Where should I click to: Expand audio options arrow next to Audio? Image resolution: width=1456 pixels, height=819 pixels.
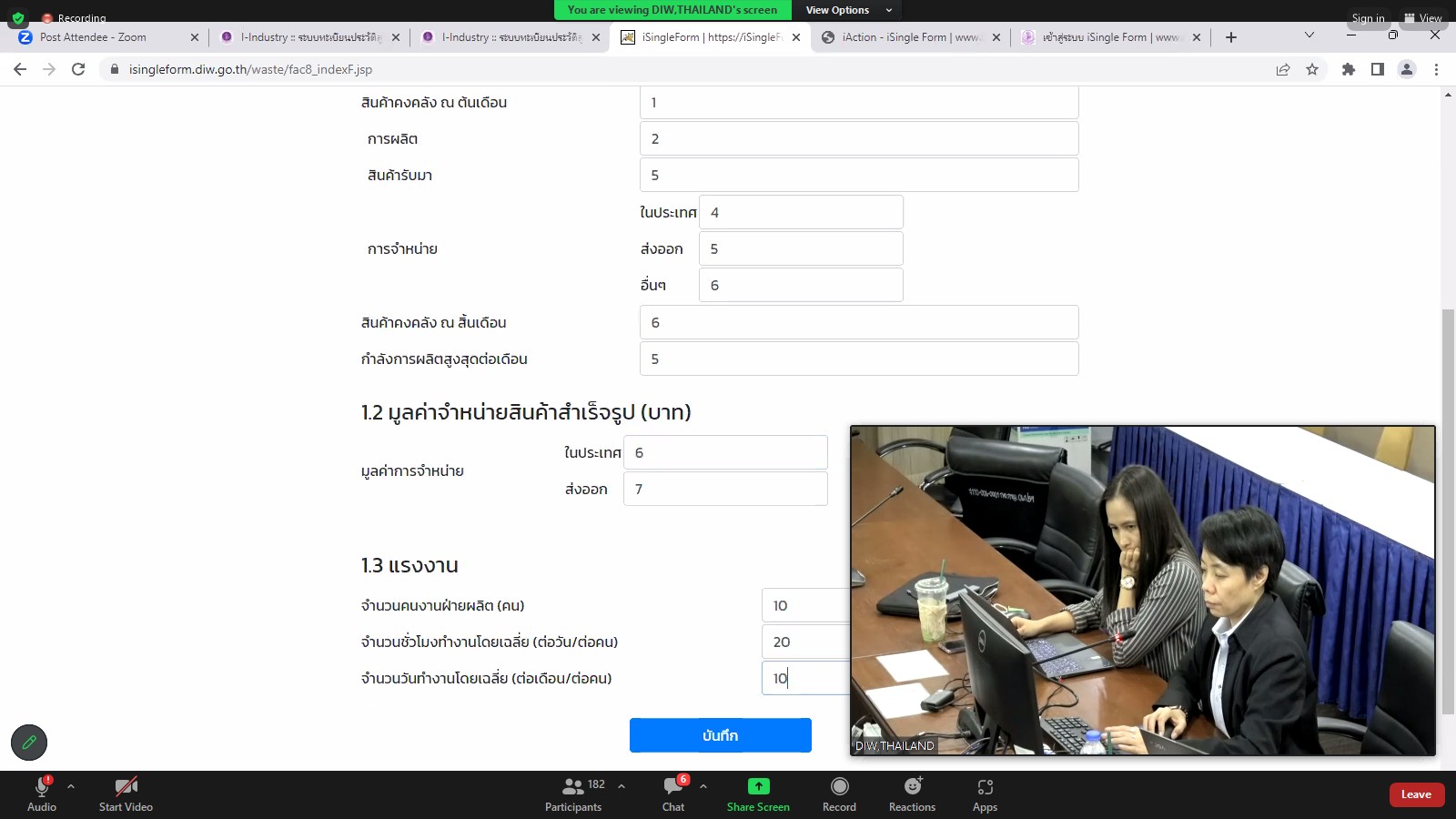[x=71, y=786]
